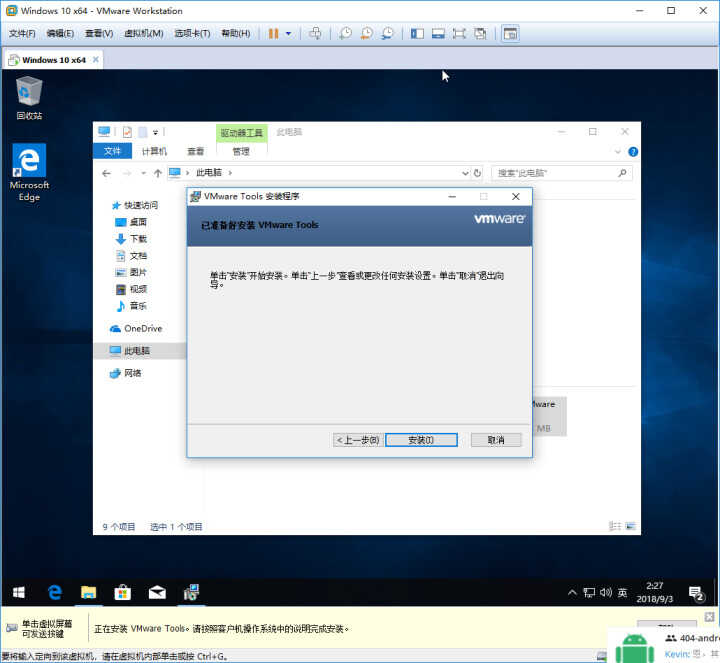Refresh the Explorer view

[478, 173]
